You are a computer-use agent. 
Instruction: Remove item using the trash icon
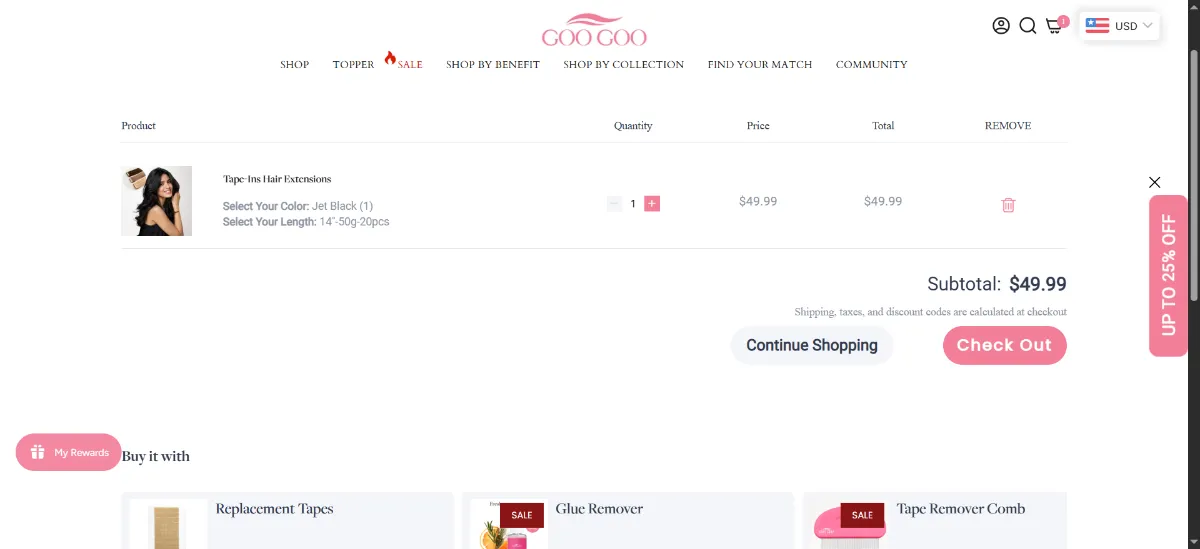tap(1008, 205)
